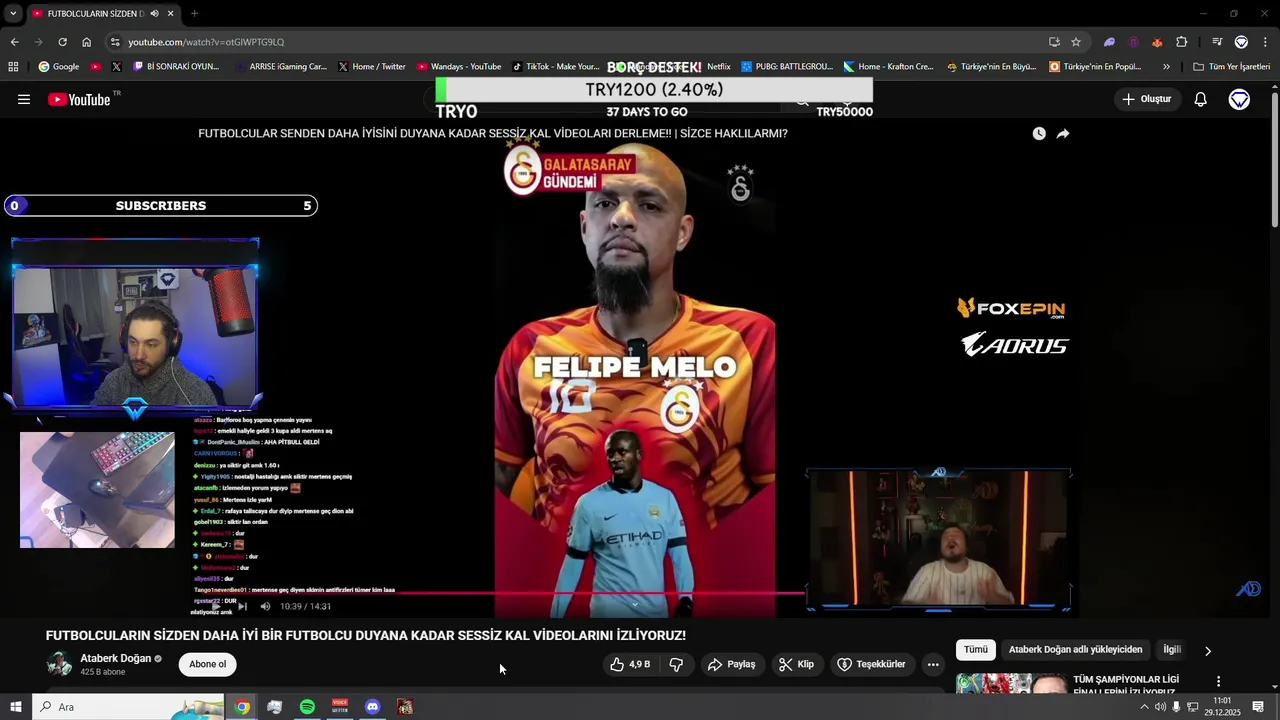
Task: Open the Home - Krafton Cre bookmark
Action: click(888, 67)
